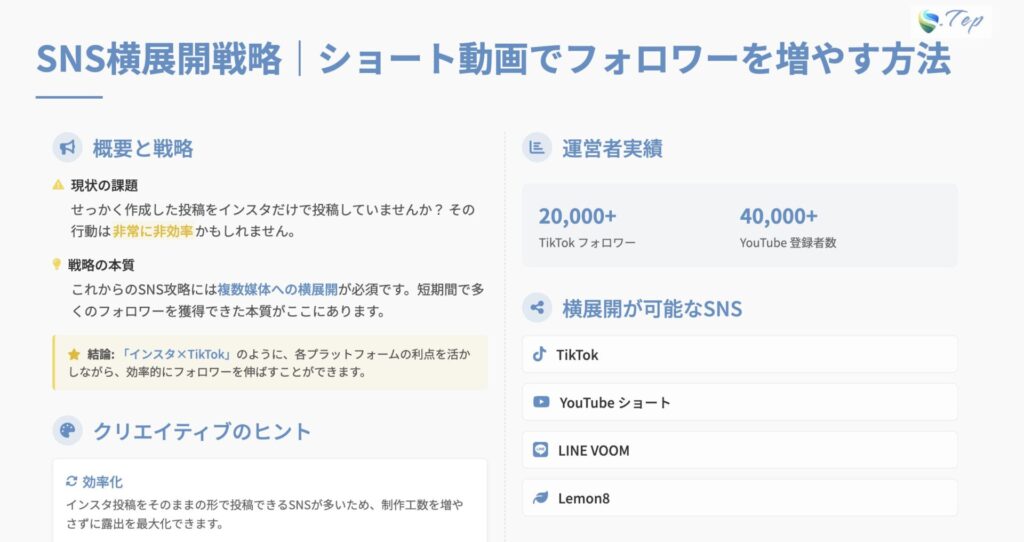Click the palette icon beside クリエイティブのヒント

(x=68, y=431)
